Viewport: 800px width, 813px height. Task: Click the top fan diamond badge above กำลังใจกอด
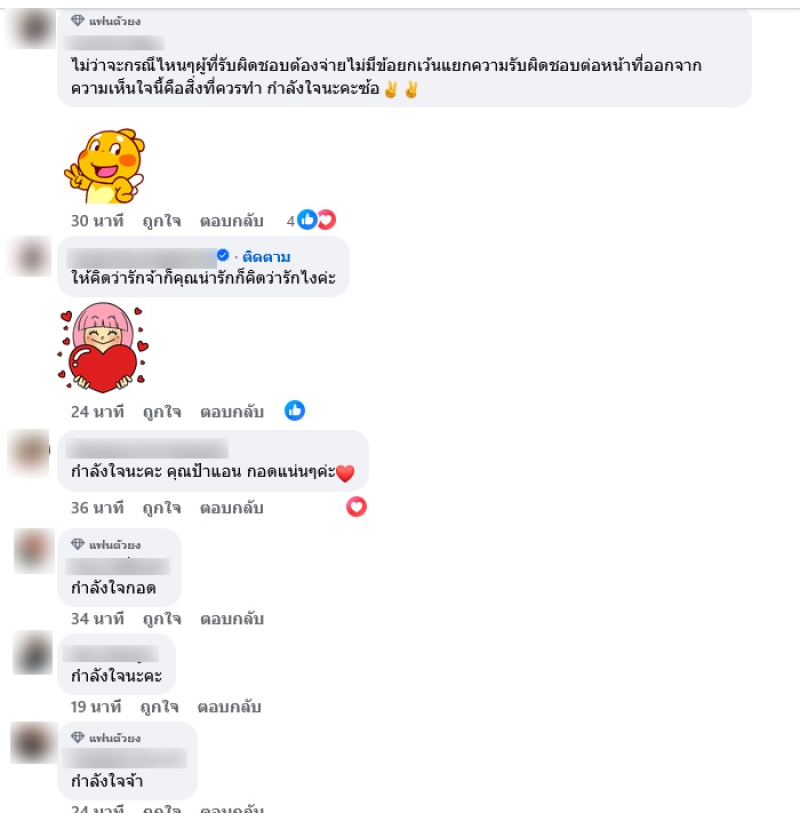[78, 544]
